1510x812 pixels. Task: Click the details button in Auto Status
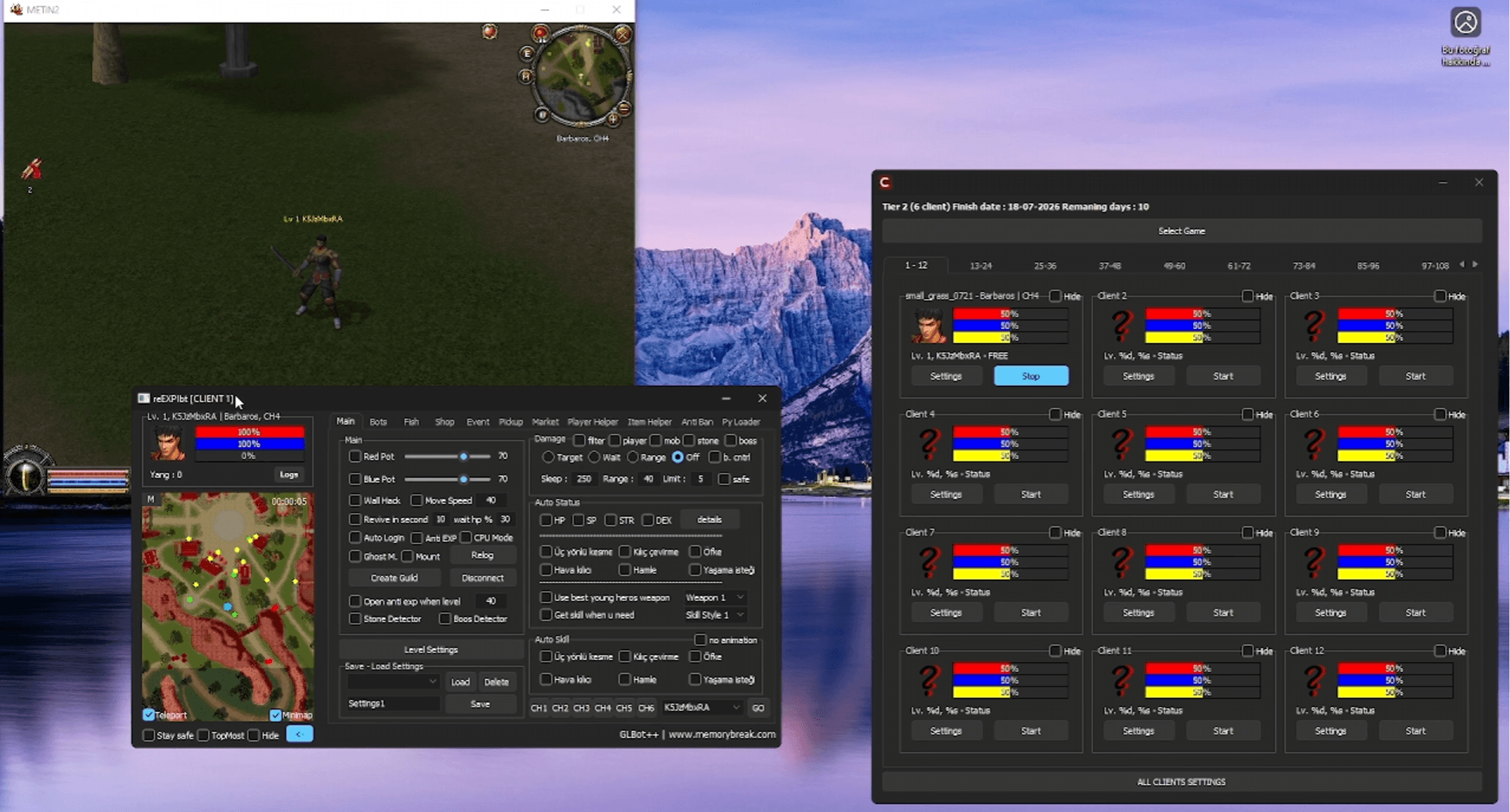(x=709, y=520)
